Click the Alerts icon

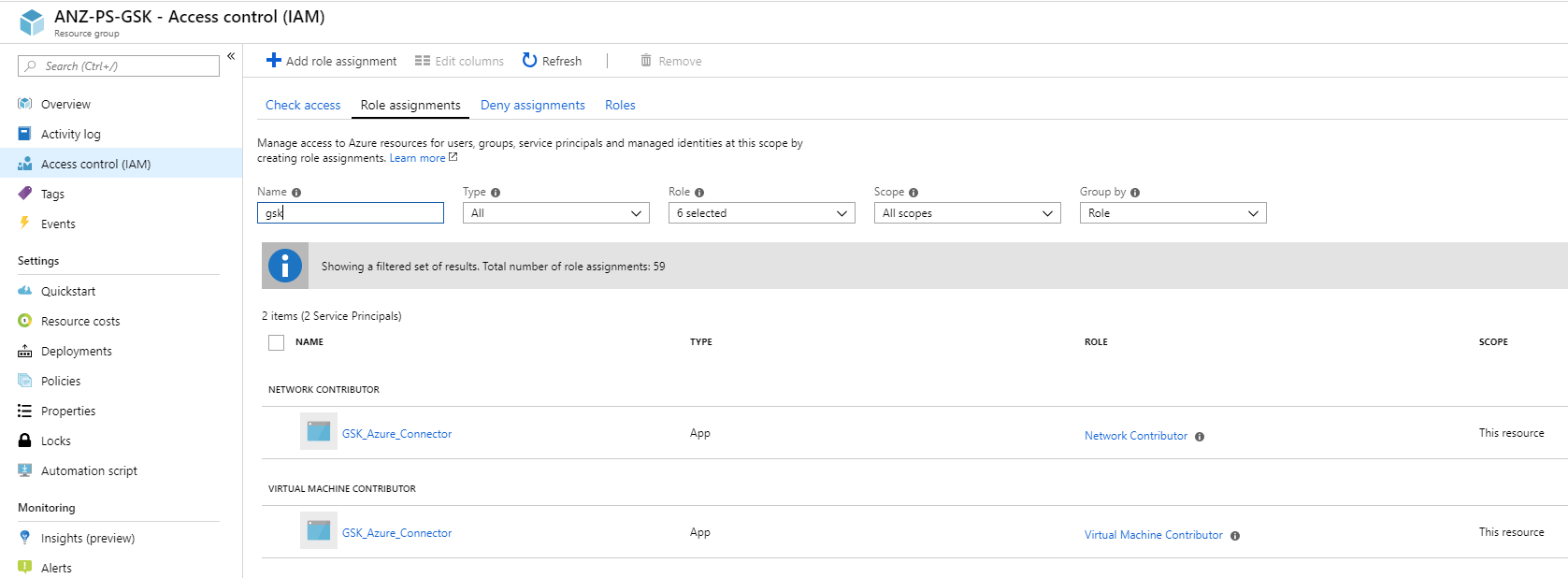(x=25, y=568)
